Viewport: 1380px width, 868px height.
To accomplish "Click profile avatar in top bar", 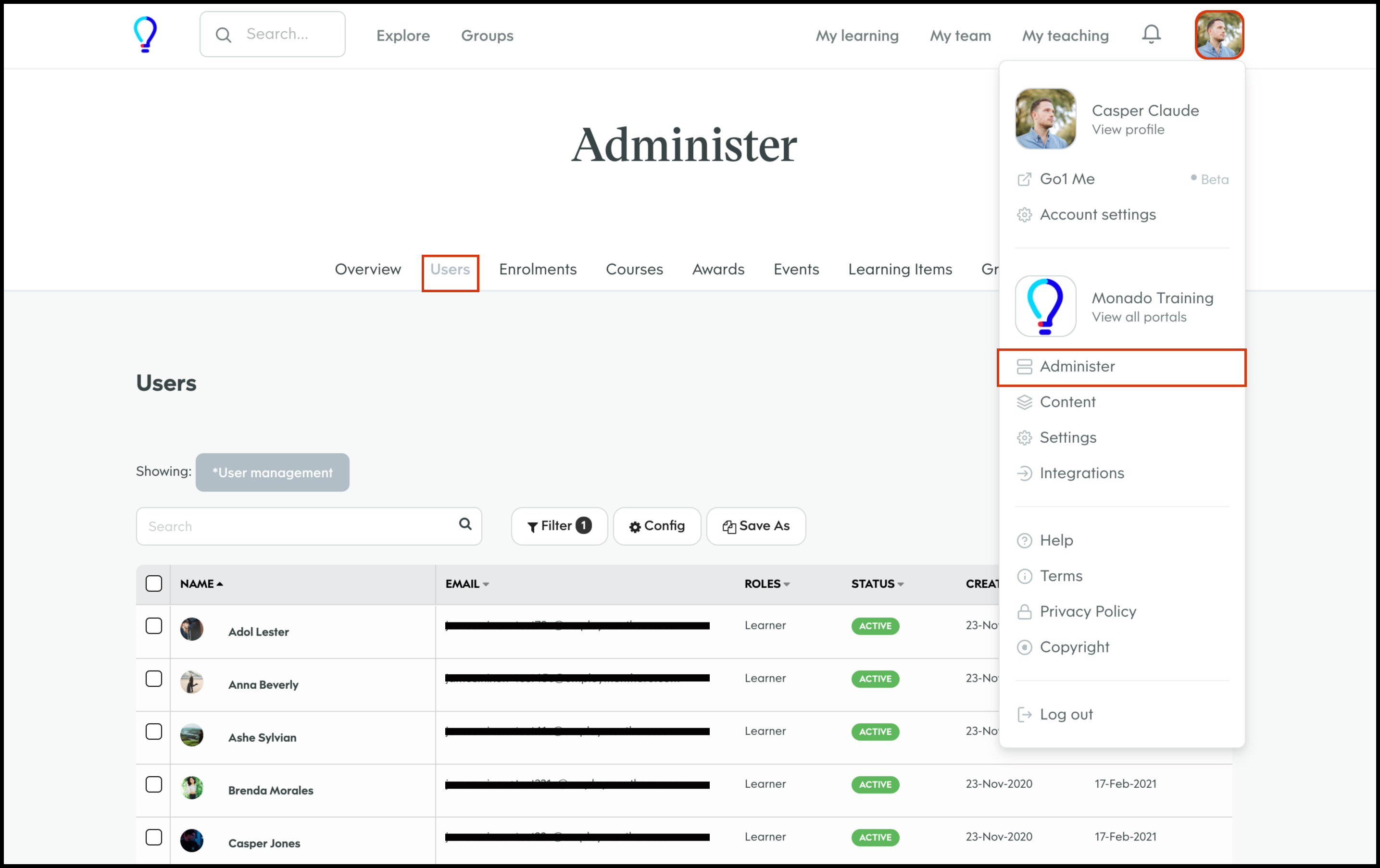I will tap(1218, 35).
